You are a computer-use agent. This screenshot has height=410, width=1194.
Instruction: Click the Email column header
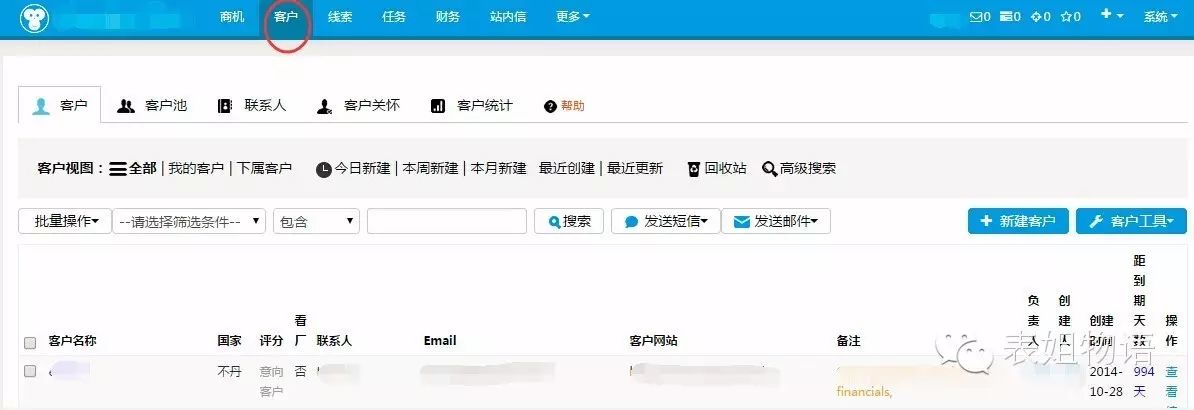(x=439, y=341)
